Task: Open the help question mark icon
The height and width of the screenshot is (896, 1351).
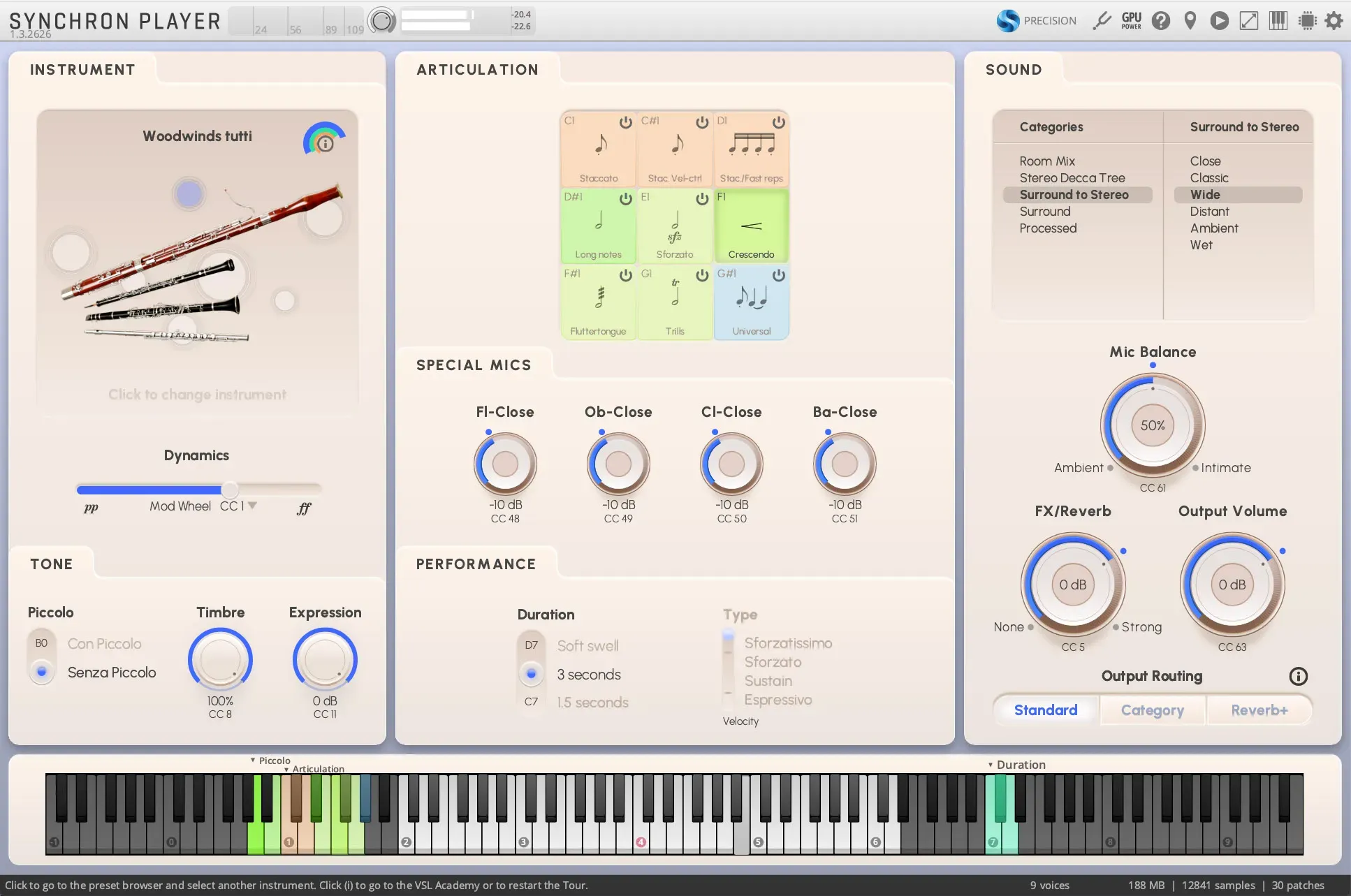Action: (x=1161, y=20)
